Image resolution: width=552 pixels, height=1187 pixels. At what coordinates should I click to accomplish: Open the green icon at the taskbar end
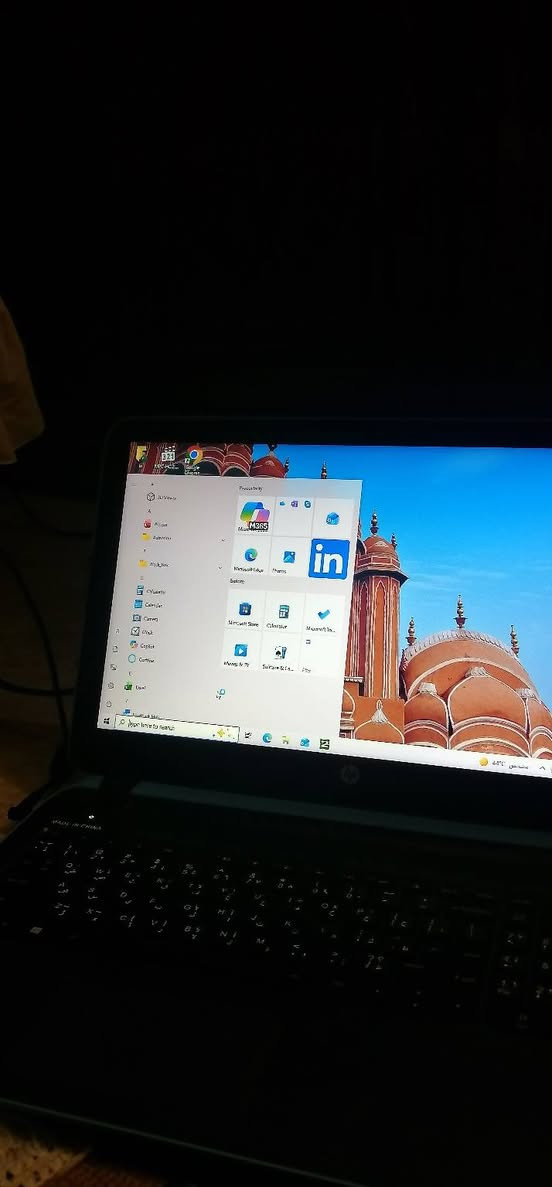[x=324, y=744]
